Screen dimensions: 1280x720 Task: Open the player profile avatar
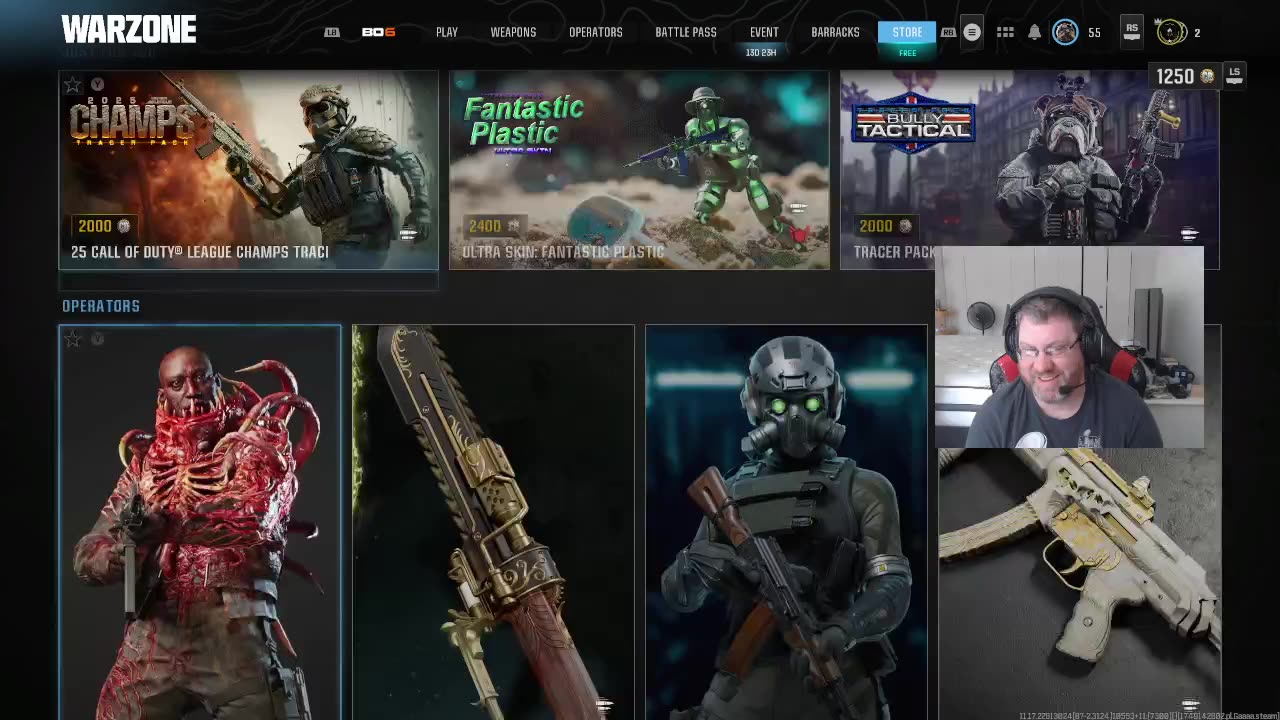pos(1065,32)
